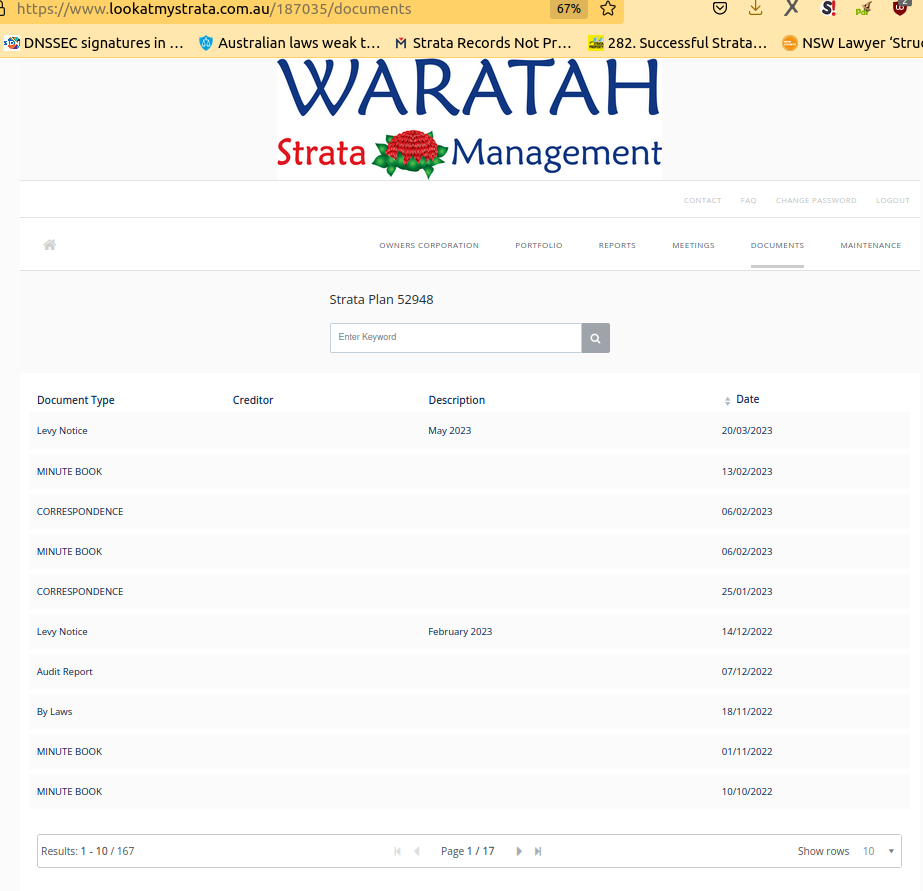Go to next page of results
923x891 pixels.
click(519, 851)
